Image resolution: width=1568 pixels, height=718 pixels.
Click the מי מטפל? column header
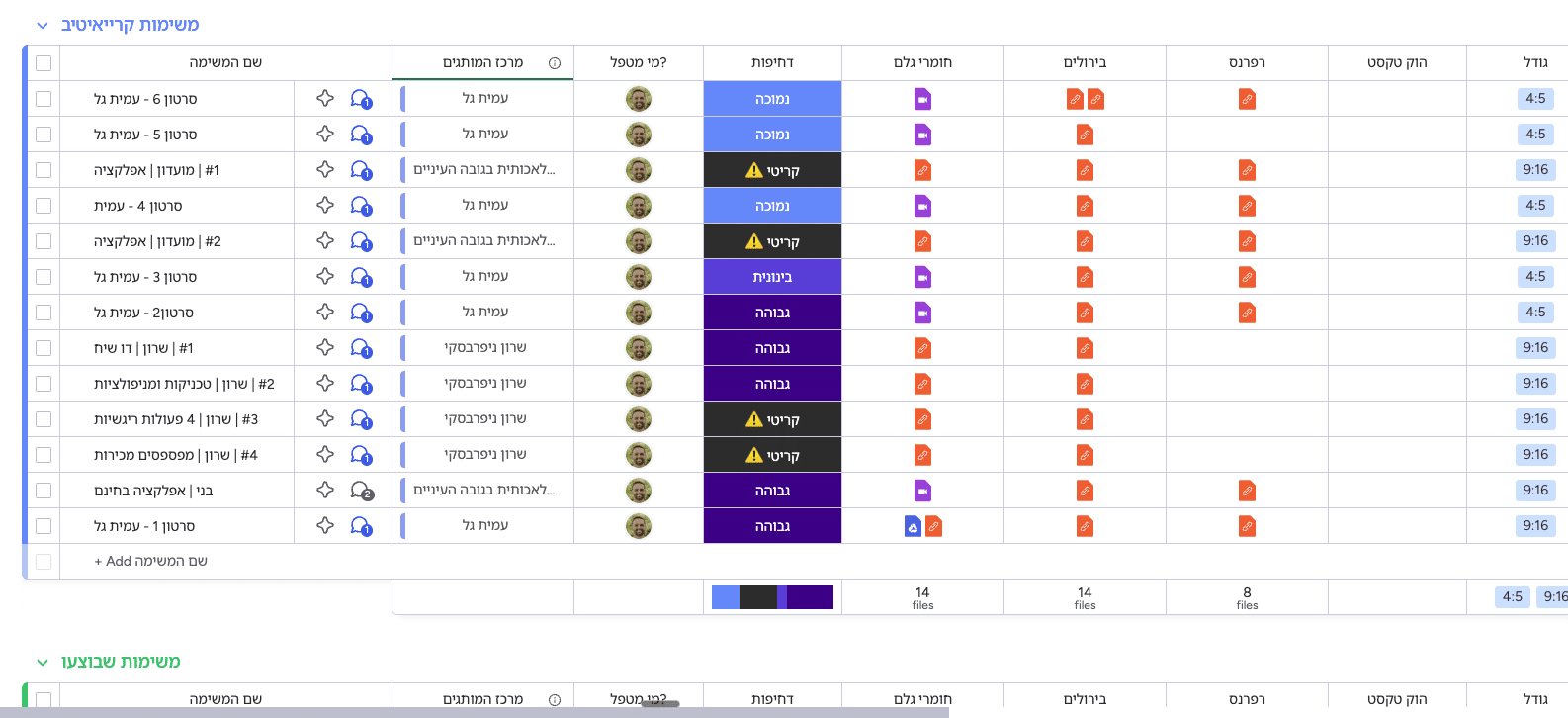click(639, 62)
